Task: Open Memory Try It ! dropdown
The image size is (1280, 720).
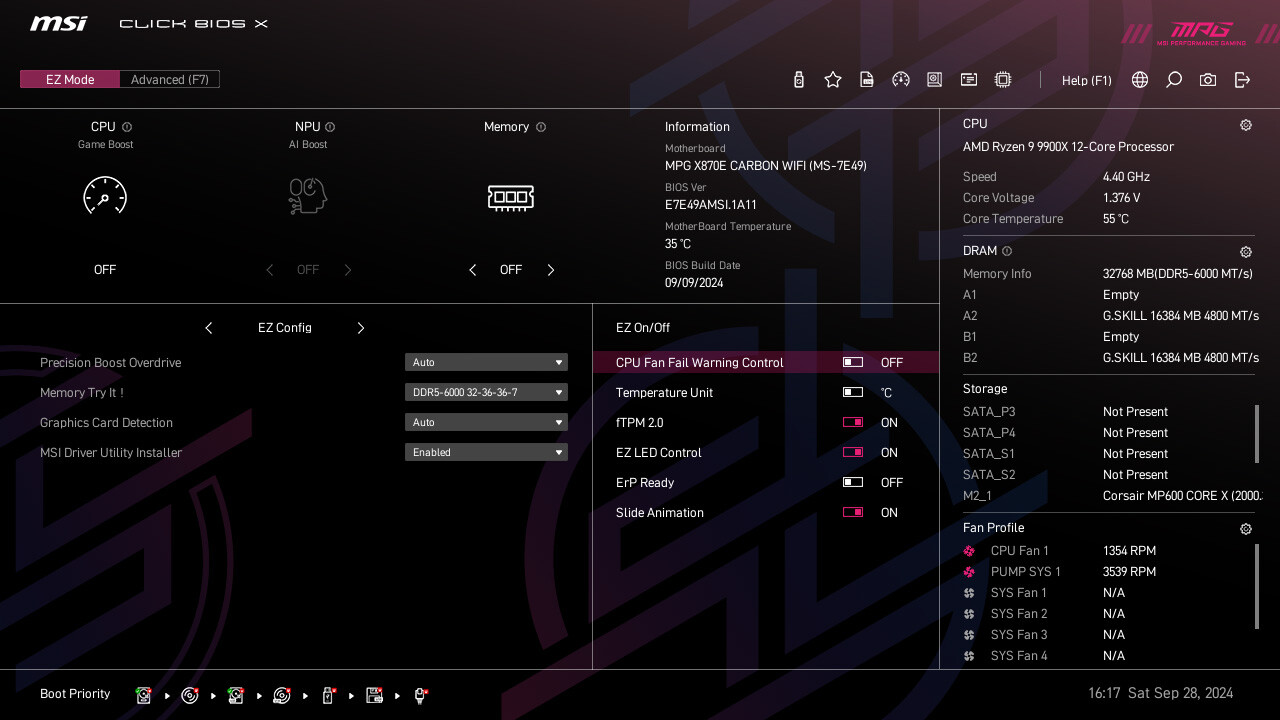Action: tap(486, 392)
